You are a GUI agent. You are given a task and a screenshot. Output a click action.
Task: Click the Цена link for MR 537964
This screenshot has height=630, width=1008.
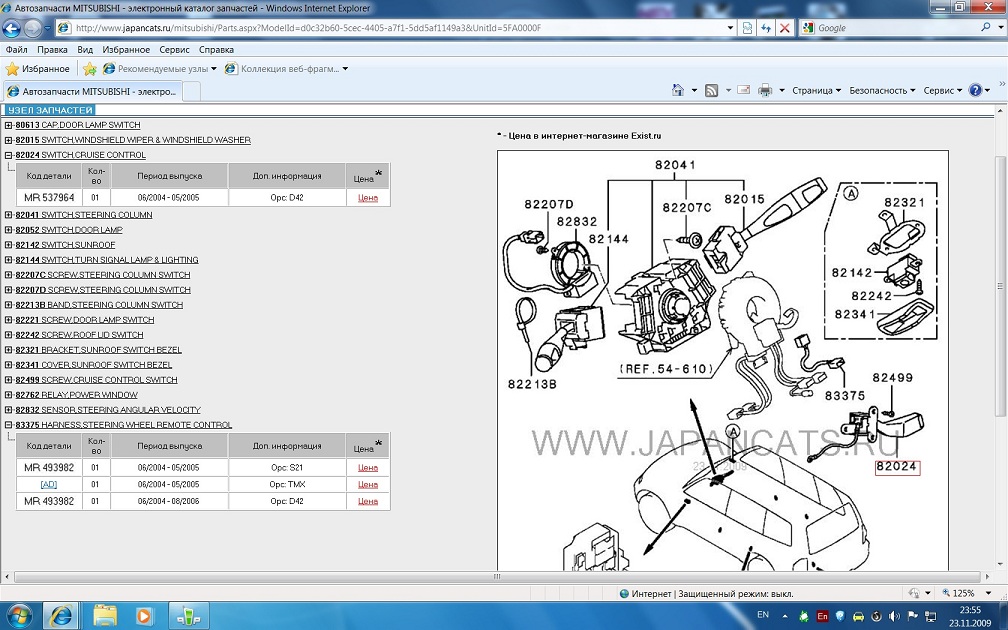[368, 198]
